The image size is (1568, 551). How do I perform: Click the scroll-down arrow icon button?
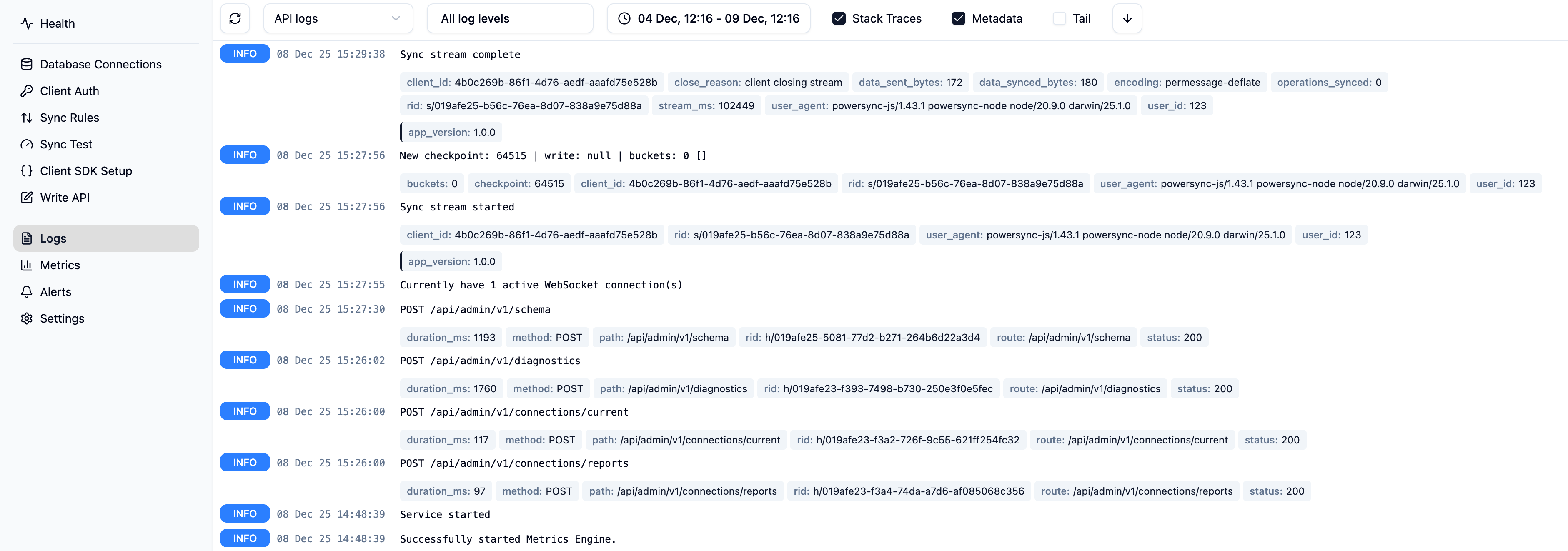[1127, 18]
